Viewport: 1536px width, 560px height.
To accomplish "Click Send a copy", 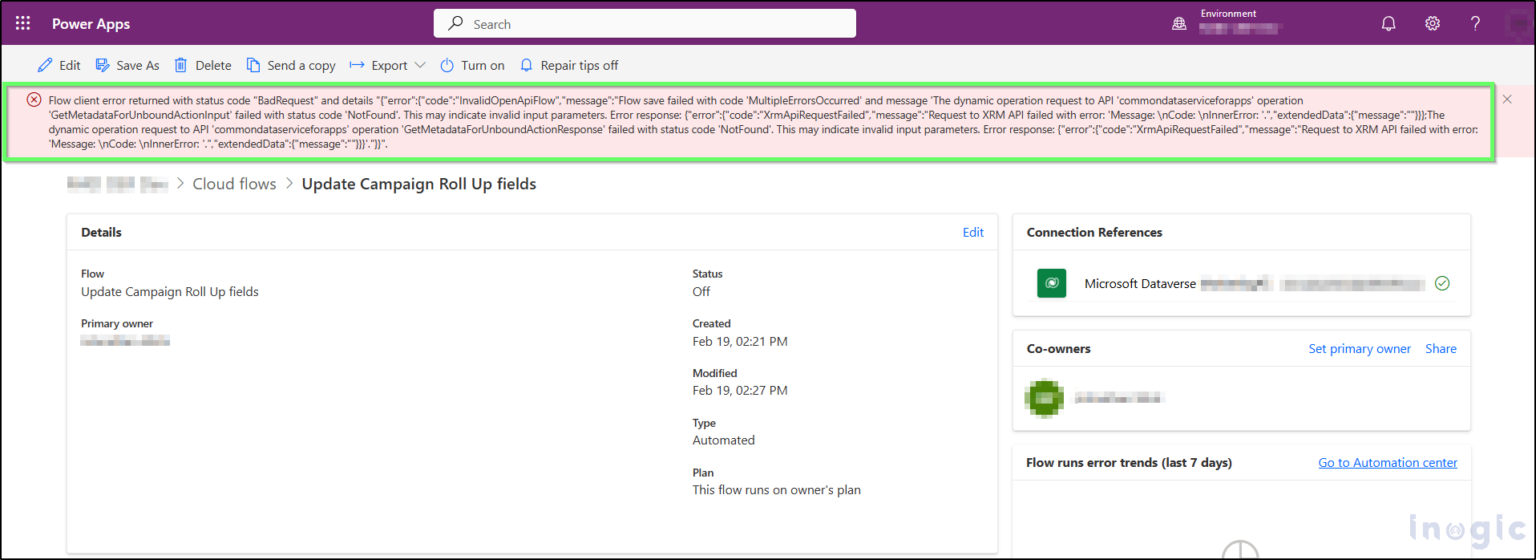I will coord(291,65).
